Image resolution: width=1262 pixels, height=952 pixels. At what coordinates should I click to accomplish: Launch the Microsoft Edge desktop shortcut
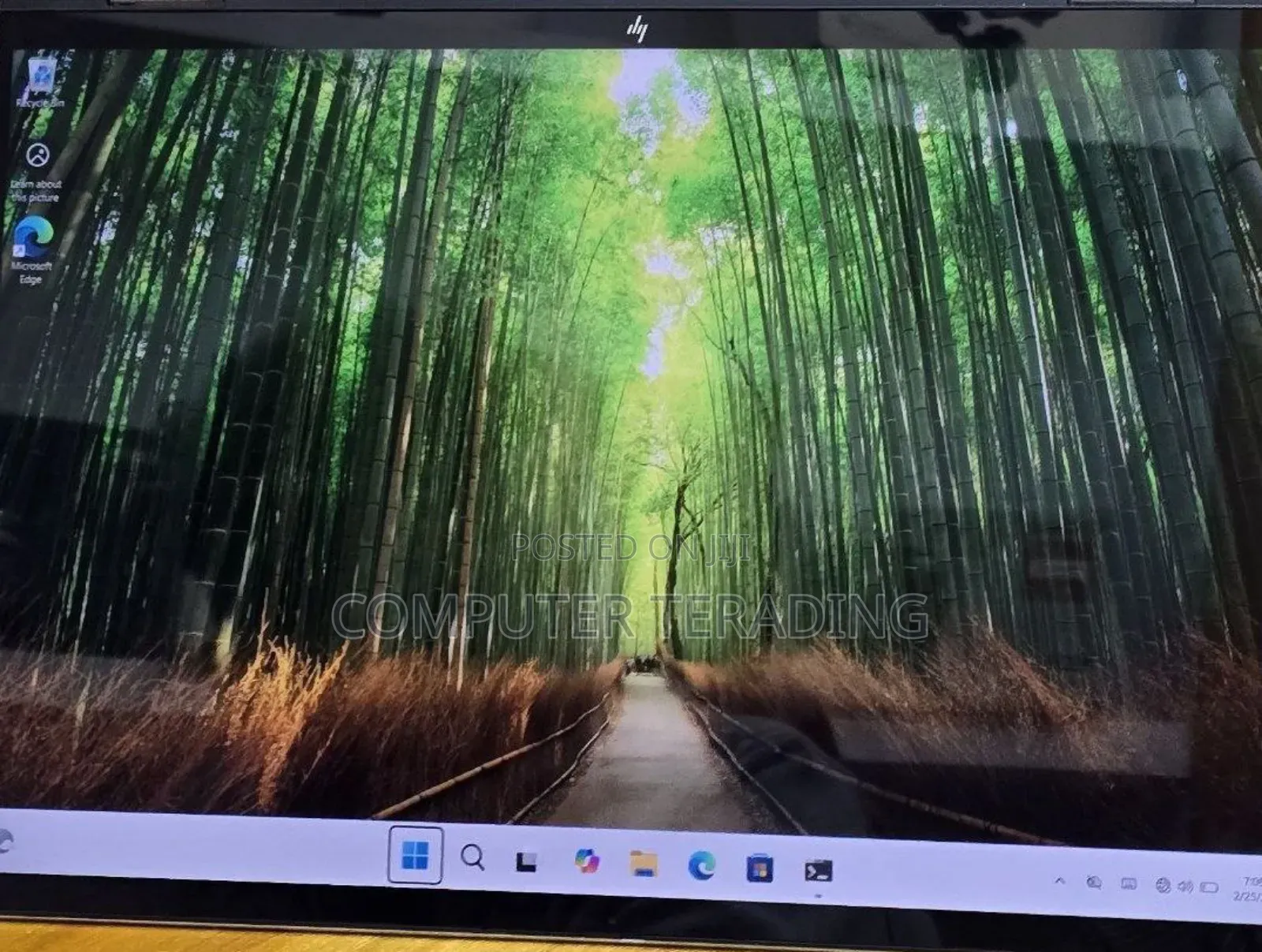point(32,250)
